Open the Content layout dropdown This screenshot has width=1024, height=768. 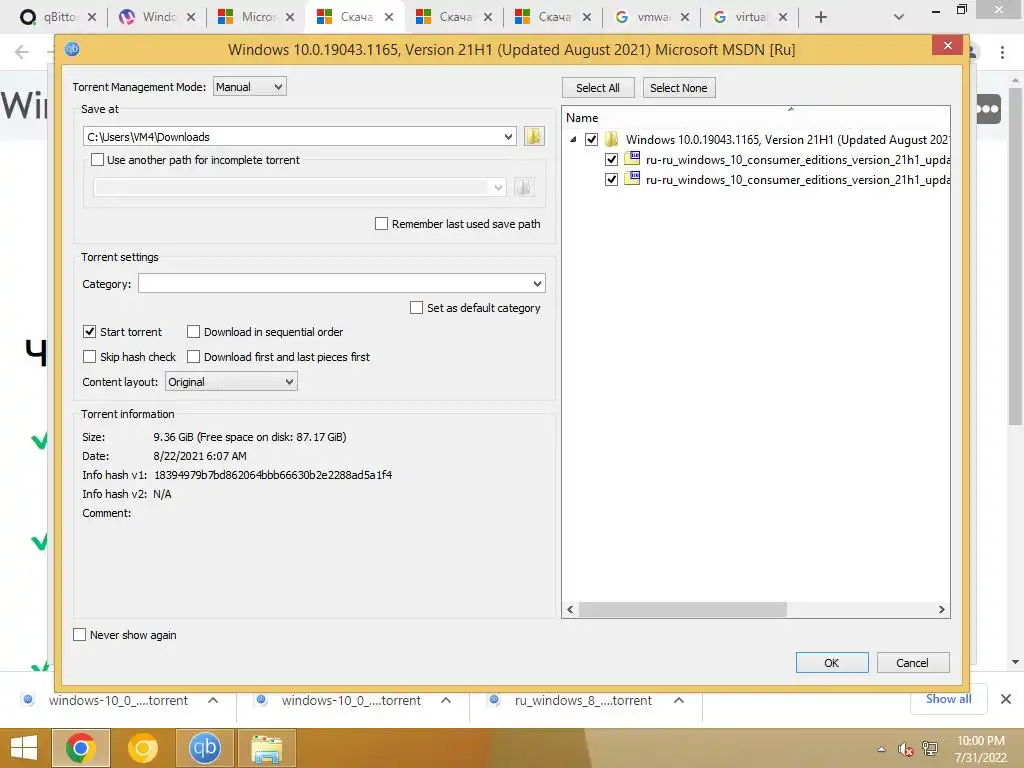pos(231,381)
